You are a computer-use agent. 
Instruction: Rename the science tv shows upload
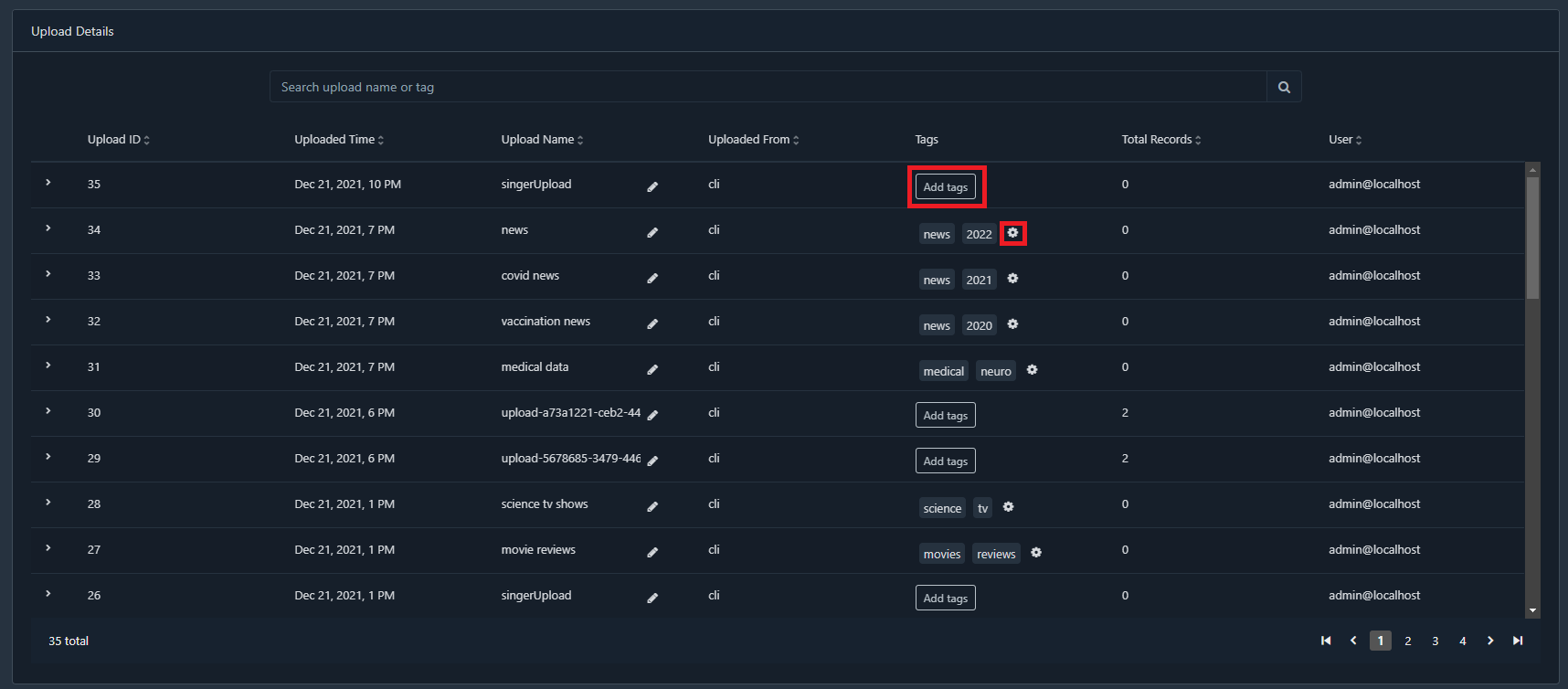(x=652, y=506)
